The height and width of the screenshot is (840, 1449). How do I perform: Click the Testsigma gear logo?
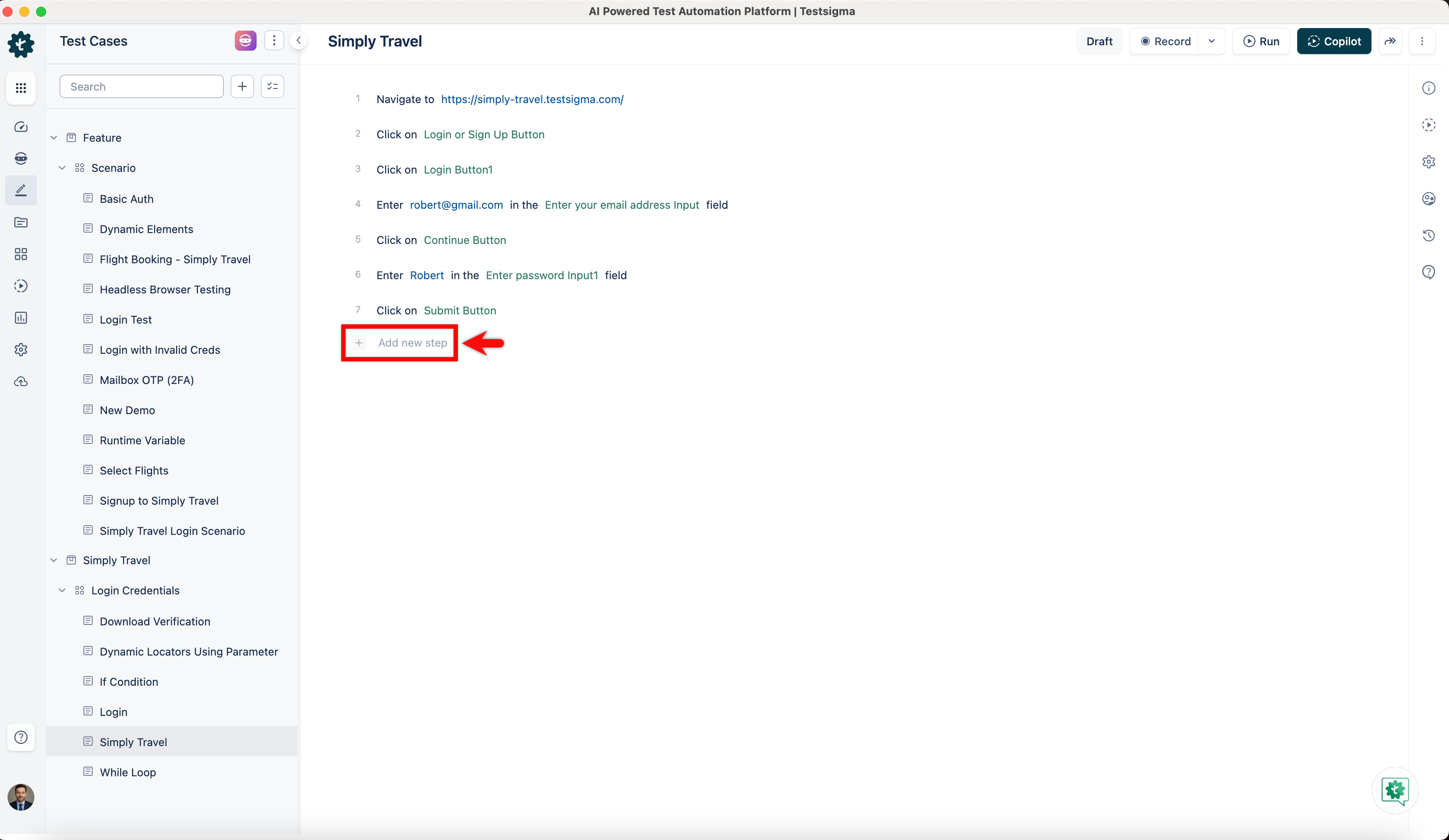[21, 44]
